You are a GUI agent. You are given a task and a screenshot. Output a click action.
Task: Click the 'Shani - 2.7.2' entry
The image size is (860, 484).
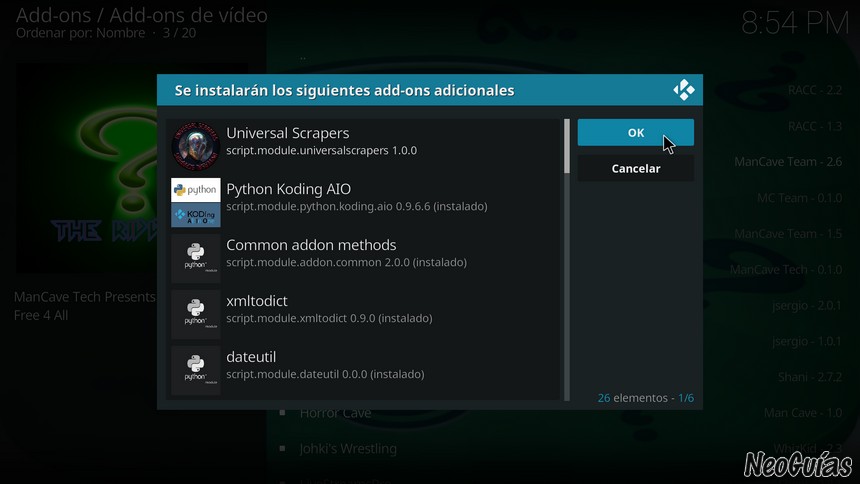click(810, 377)
